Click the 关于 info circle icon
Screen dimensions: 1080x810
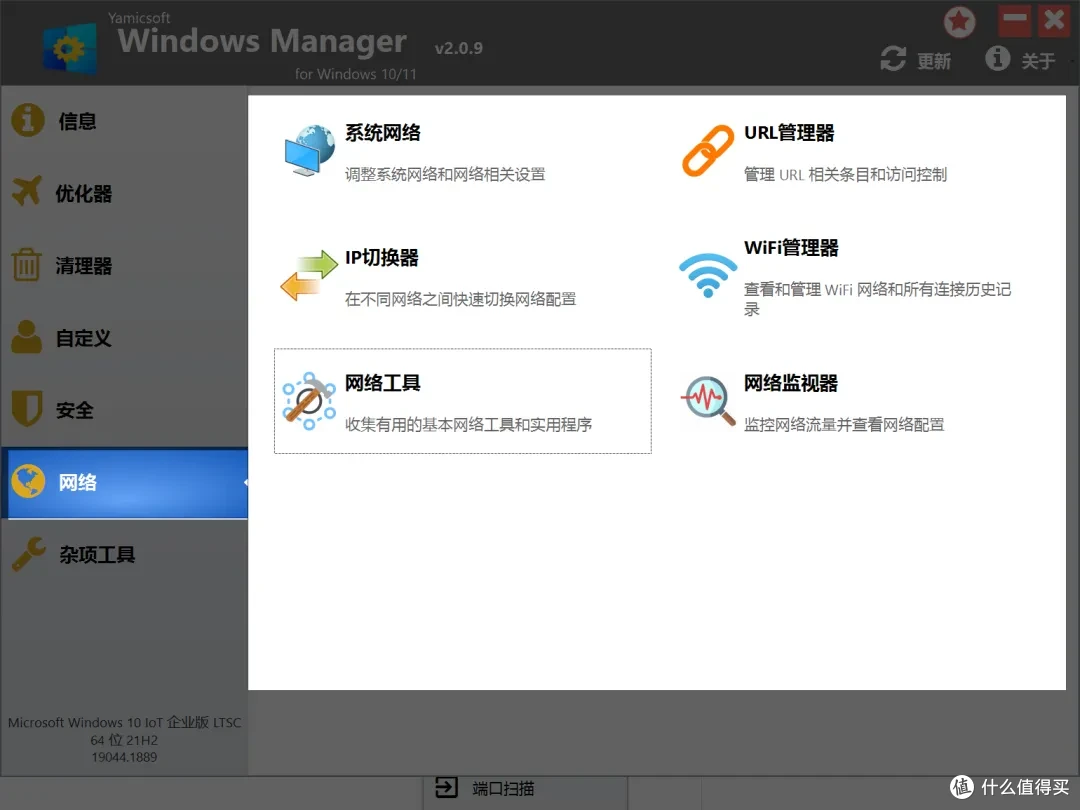click(997, 59)
